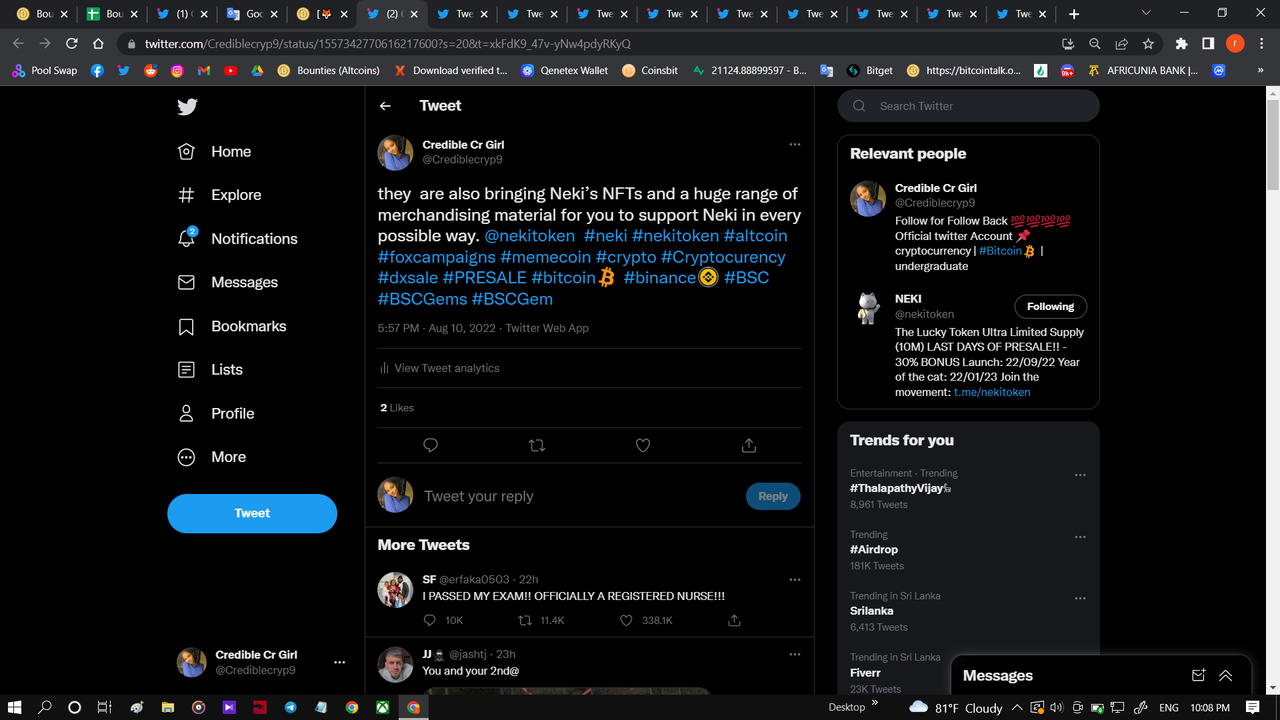
Task: Open options for the #Airdrop trend
Action: [1080, 537]
